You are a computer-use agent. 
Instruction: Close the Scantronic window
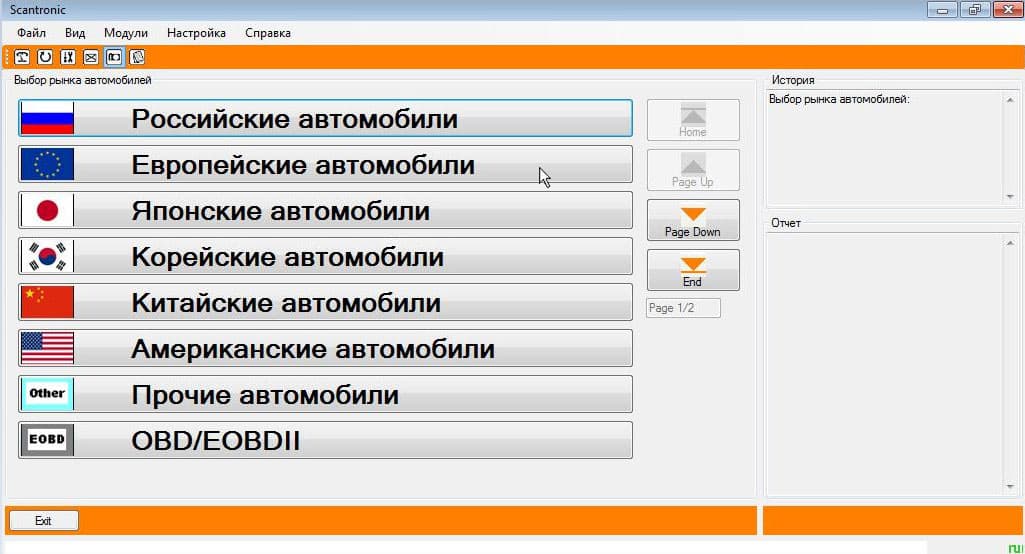coord(1008,10)
